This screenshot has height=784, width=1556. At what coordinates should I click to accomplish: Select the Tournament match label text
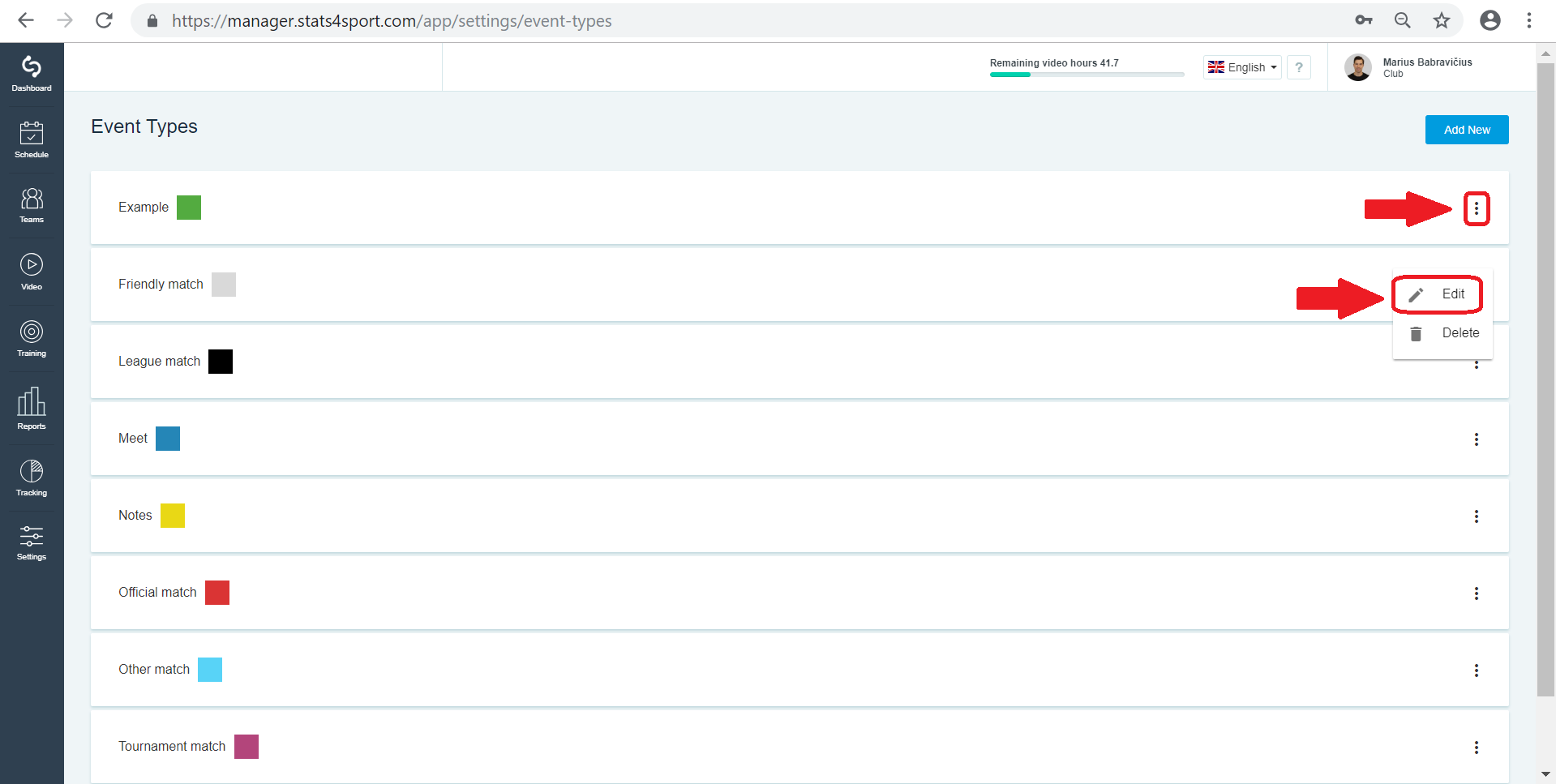[x=172, y=747]
